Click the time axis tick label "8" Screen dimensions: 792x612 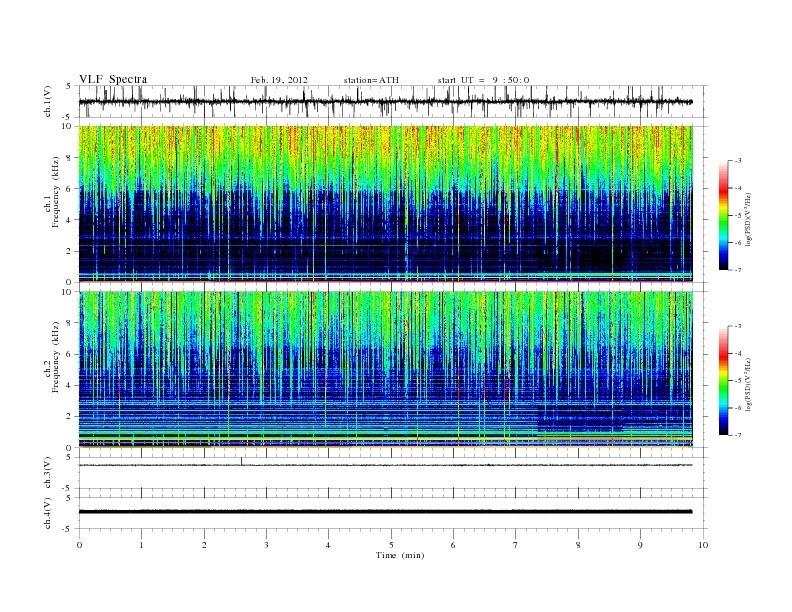(x=578, y=545)
